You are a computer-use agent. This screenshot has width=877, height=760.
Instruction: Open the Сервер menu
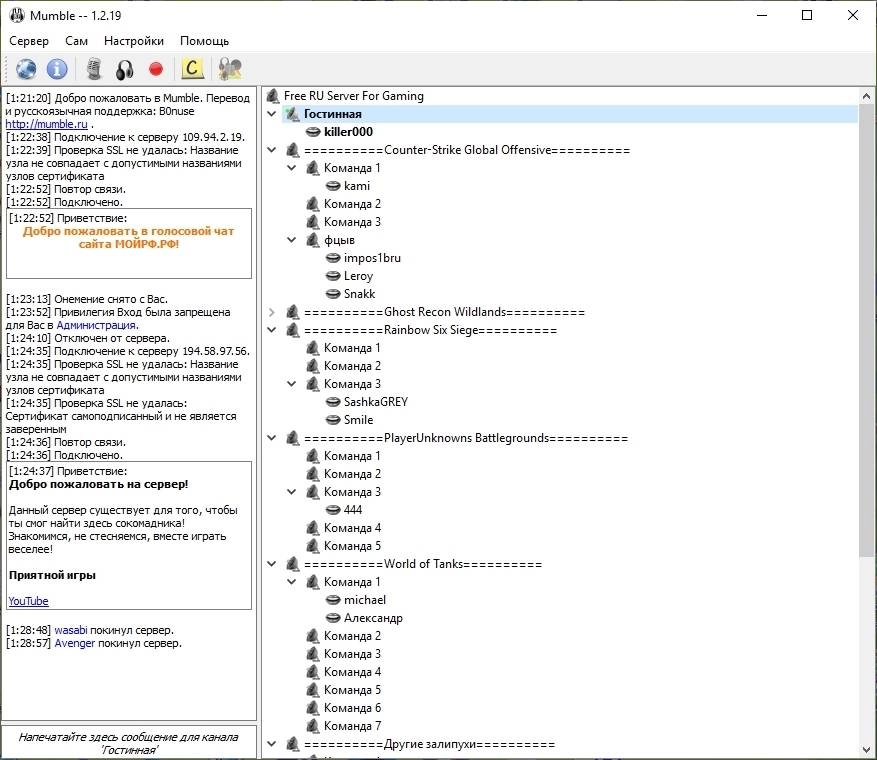pyautogui.click(x=29, y=41)
